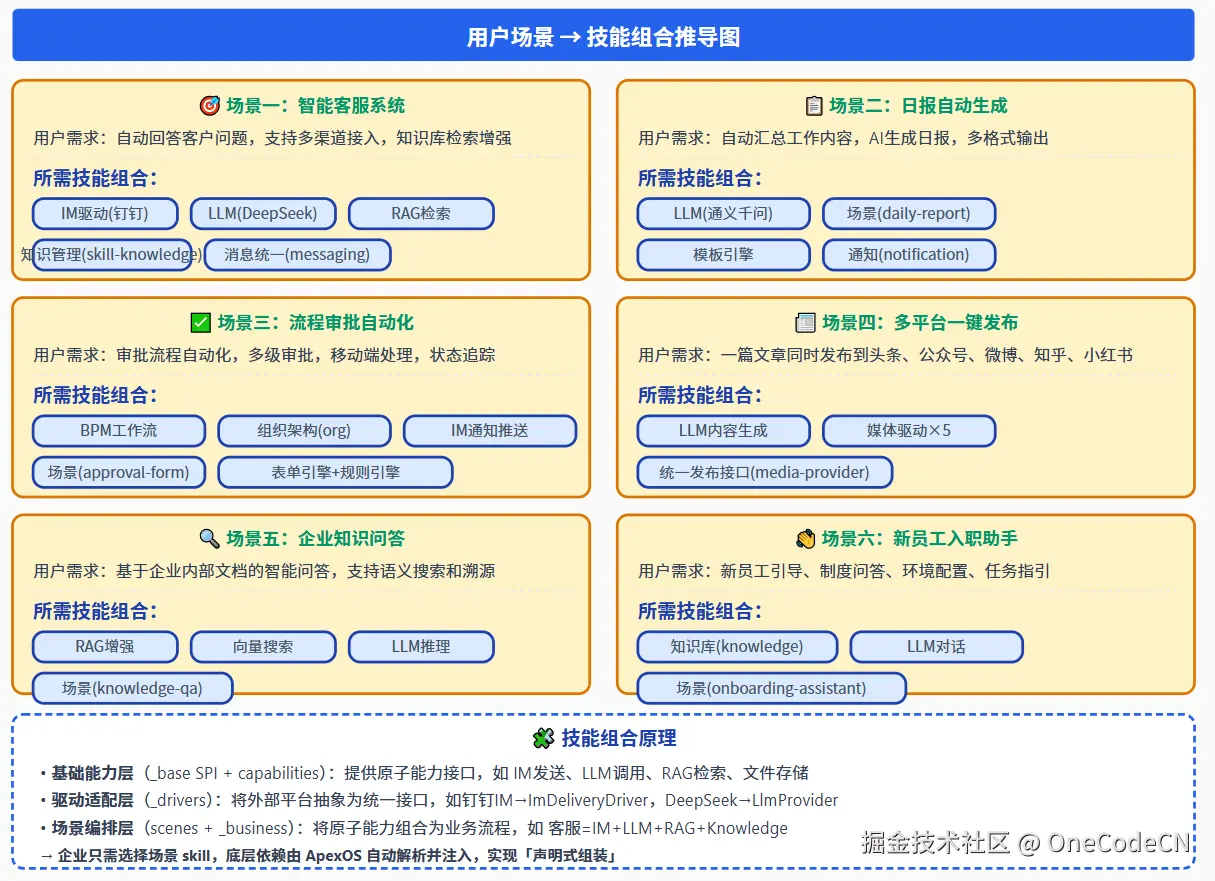The width and height of the screenshot is (1215, 881).
Task: Toggle the 模板引擎 skill pill
Action: (x=723, y=254)
